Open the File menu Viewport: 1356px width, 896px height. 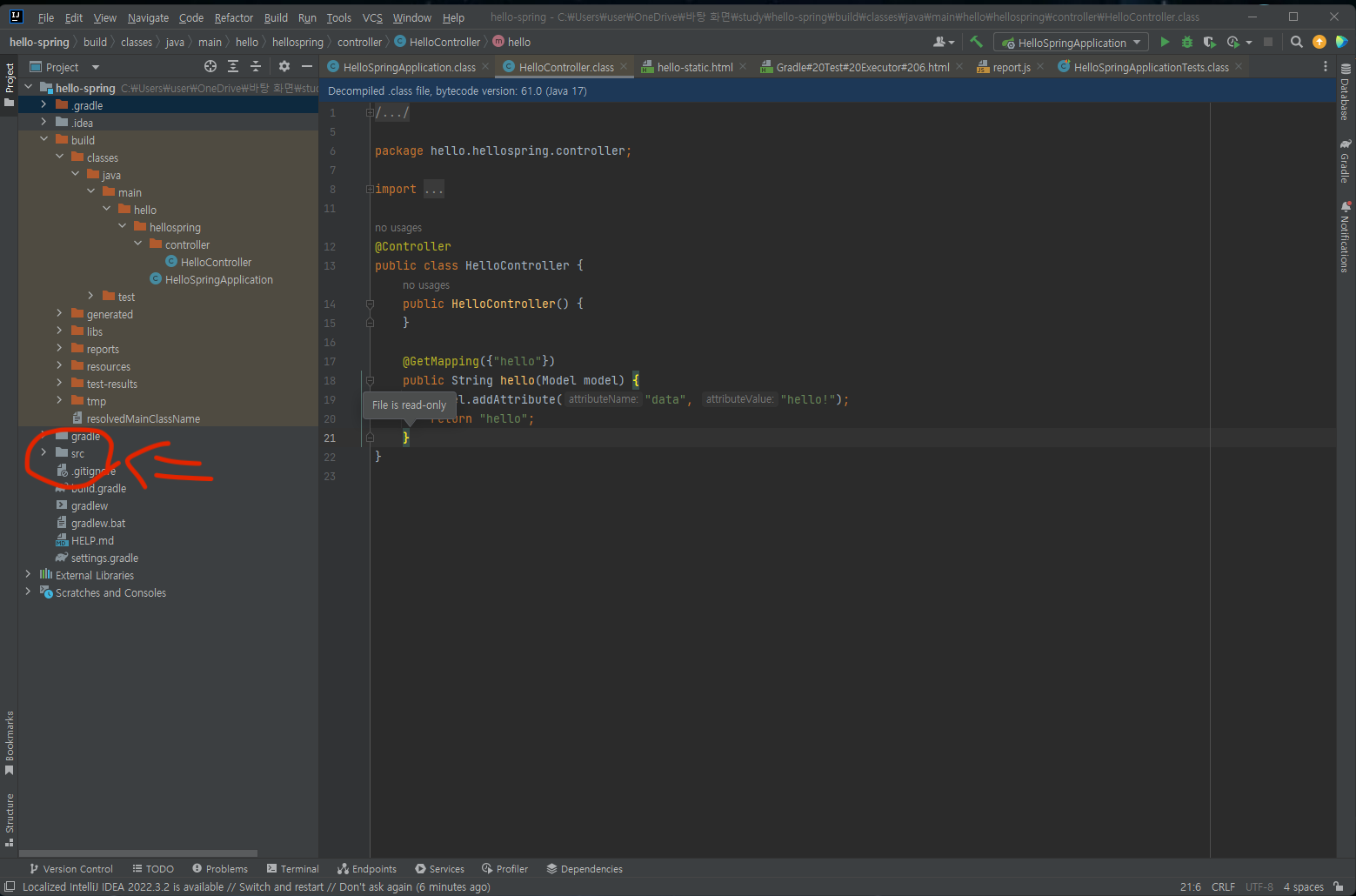coord(46,17)
